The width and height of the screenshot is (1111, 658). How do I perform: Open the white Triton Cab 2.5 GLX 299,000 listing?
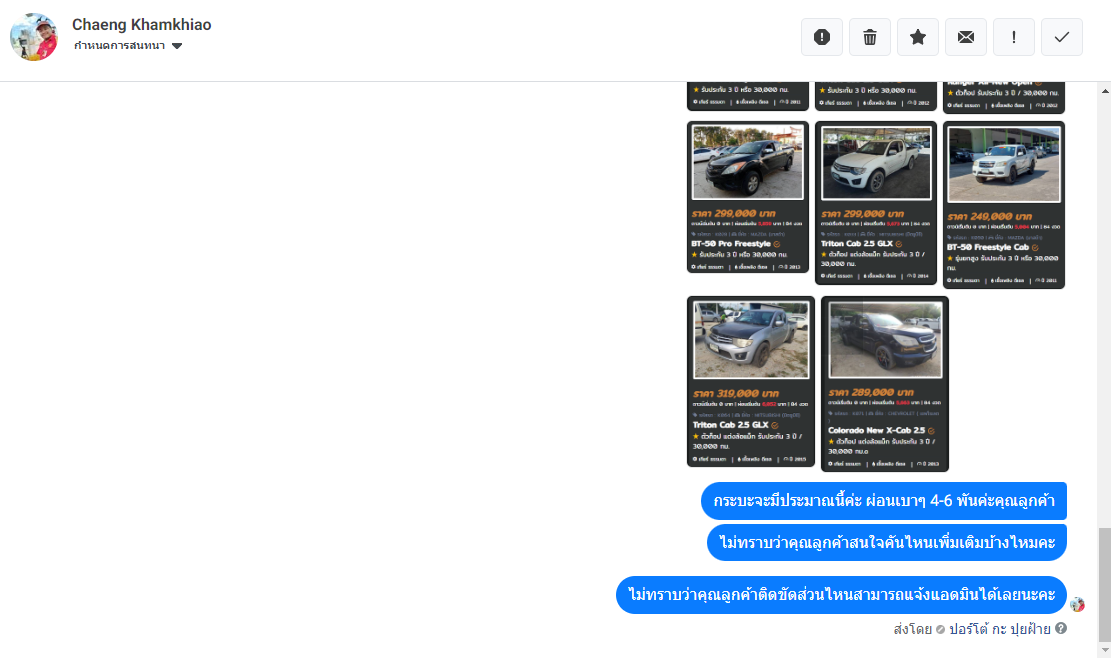point(876,203)
